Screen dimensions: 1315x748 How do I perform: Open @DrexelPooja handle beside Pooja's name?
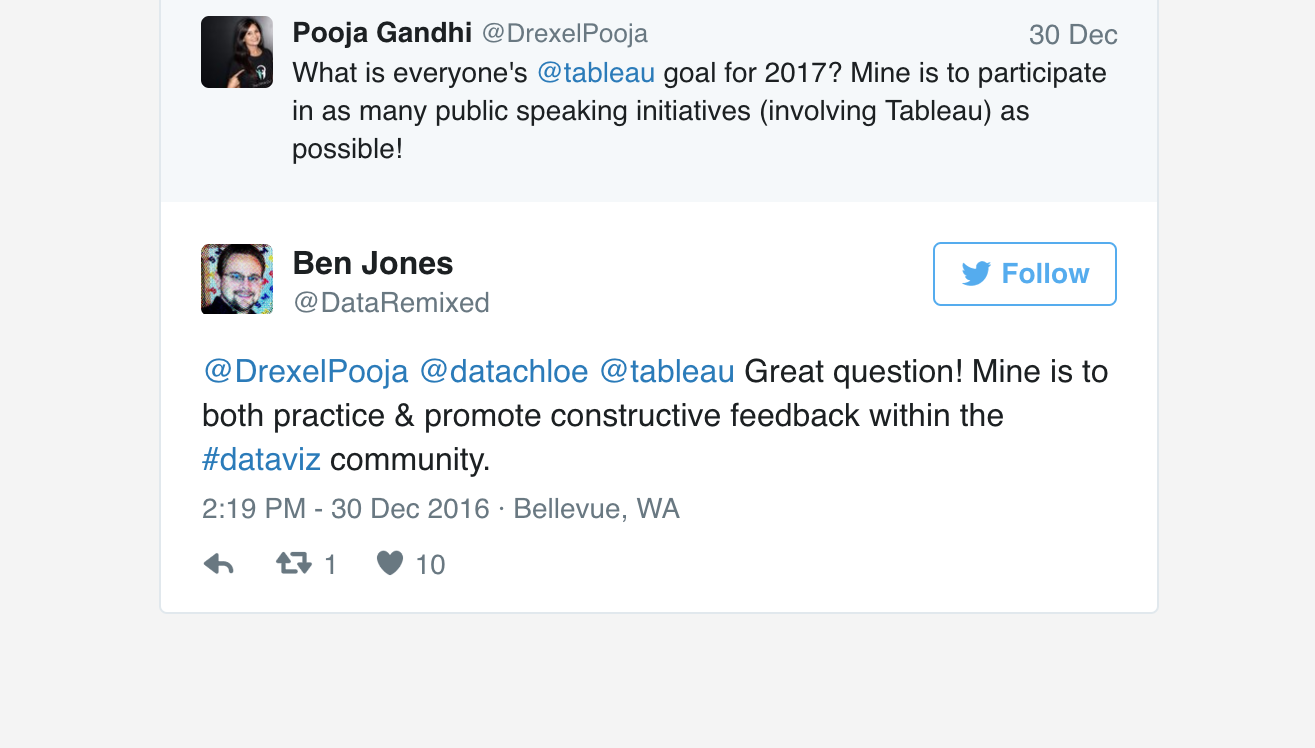(565, 33)
